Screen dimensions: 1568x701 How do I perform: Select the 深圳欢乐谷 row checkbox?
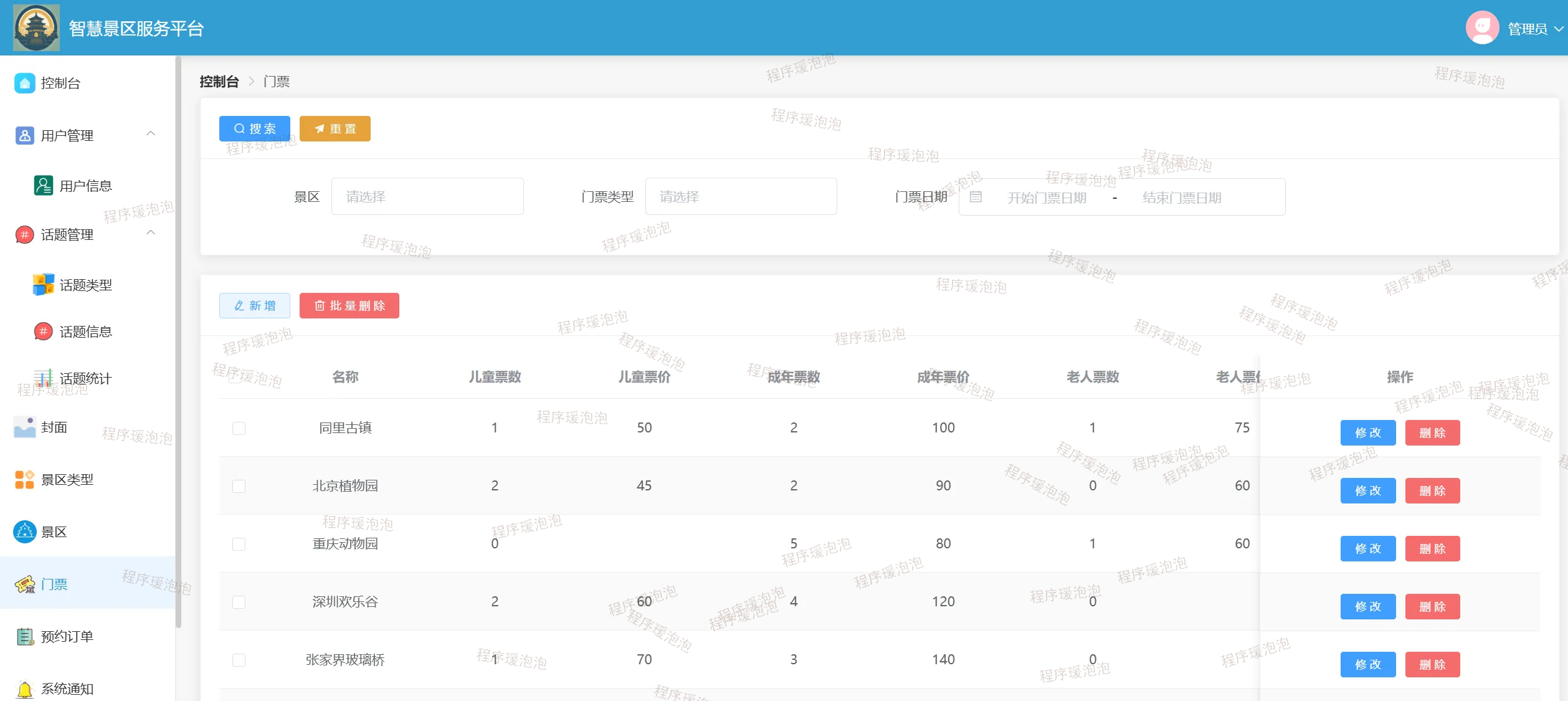239,602
